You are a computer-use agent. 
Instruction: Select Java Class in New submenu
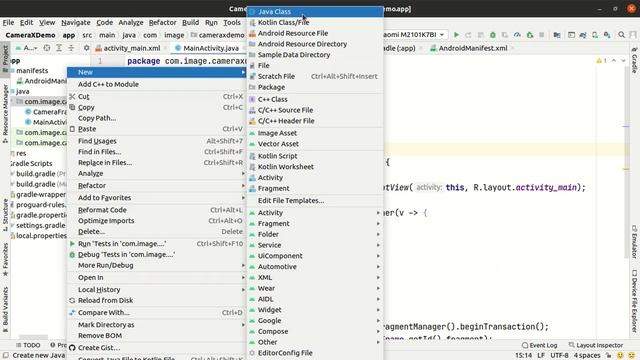tap(315, 11)
